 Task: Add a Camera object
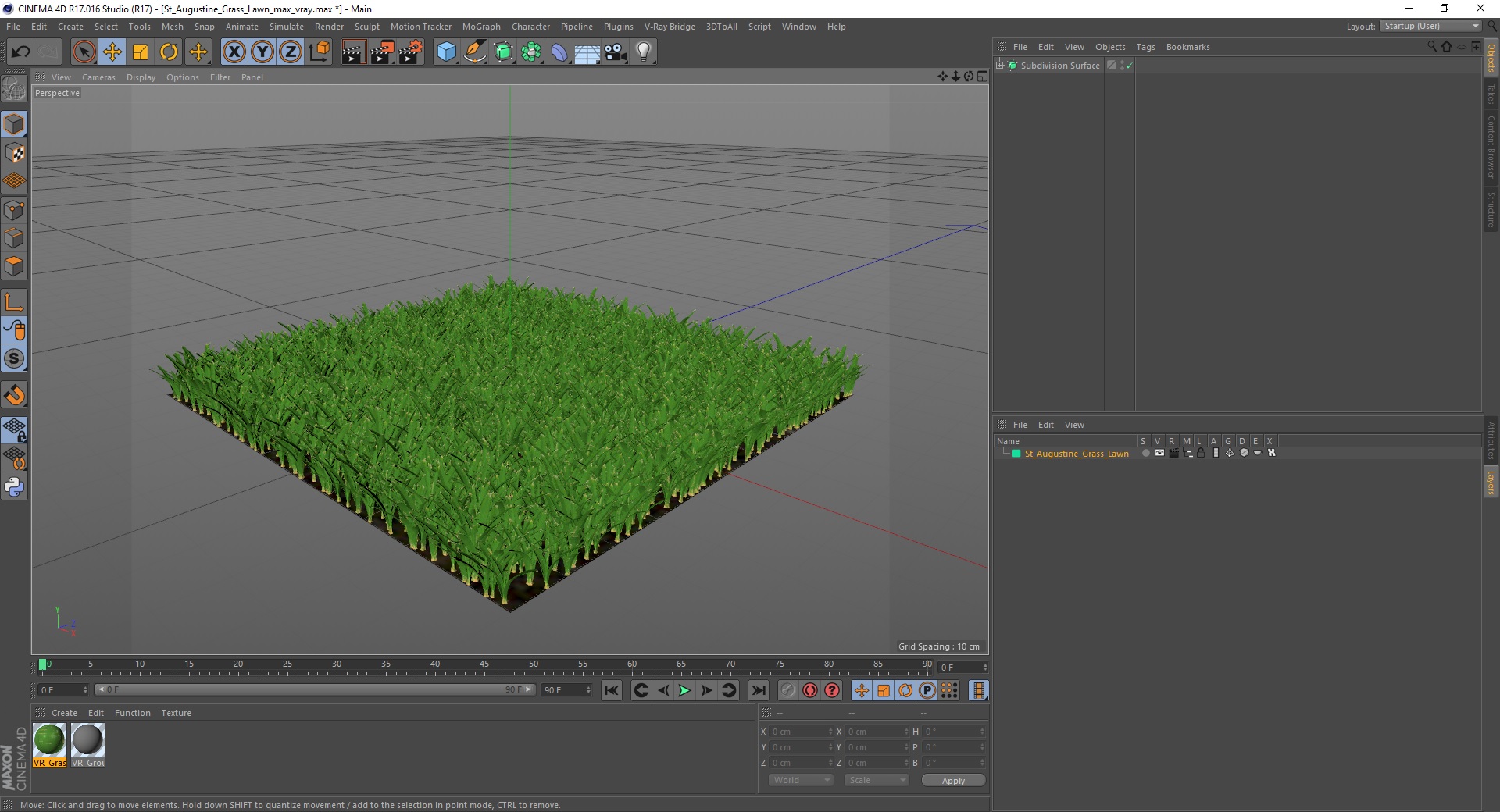coord(616,52)
